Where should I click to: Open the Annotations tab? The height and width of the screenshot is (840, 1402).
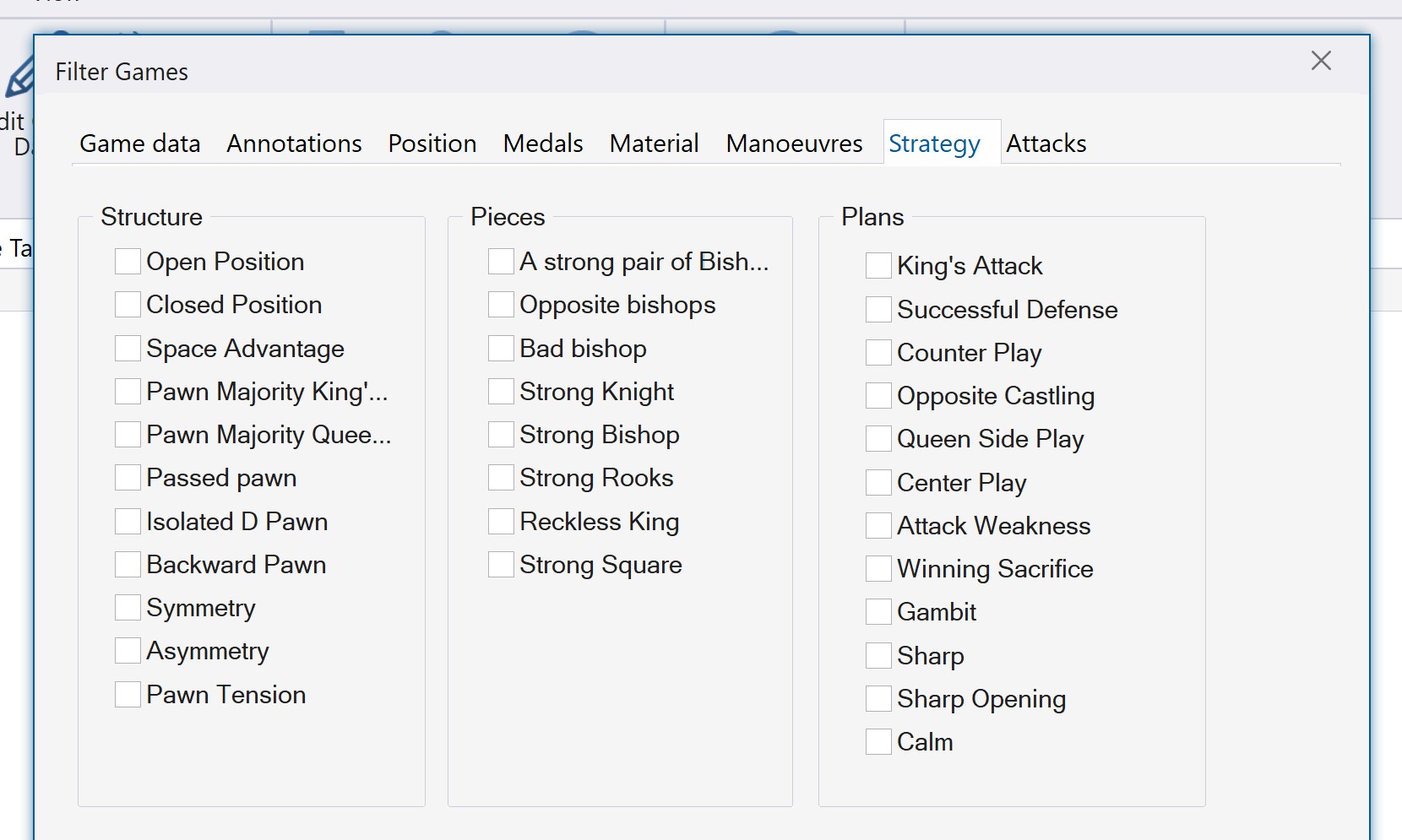click(294, 143)
